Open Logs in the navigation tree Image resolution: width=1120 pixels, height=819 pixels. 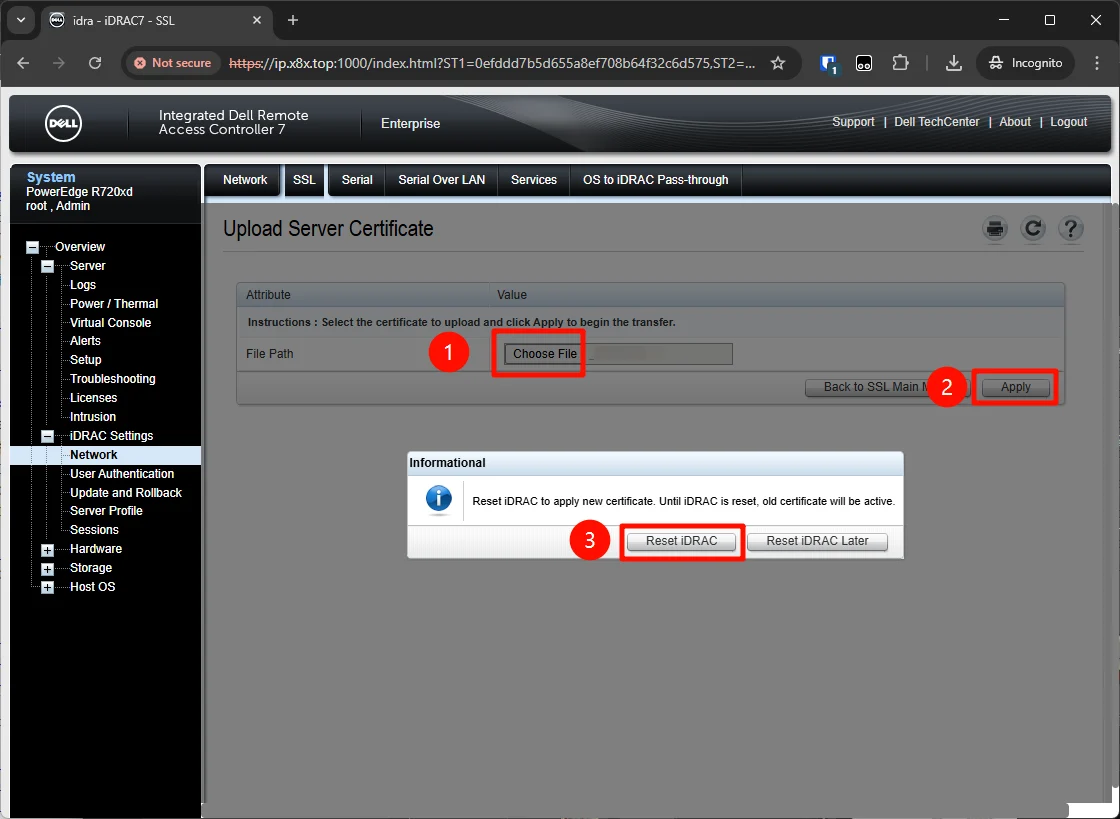(83, 285)
